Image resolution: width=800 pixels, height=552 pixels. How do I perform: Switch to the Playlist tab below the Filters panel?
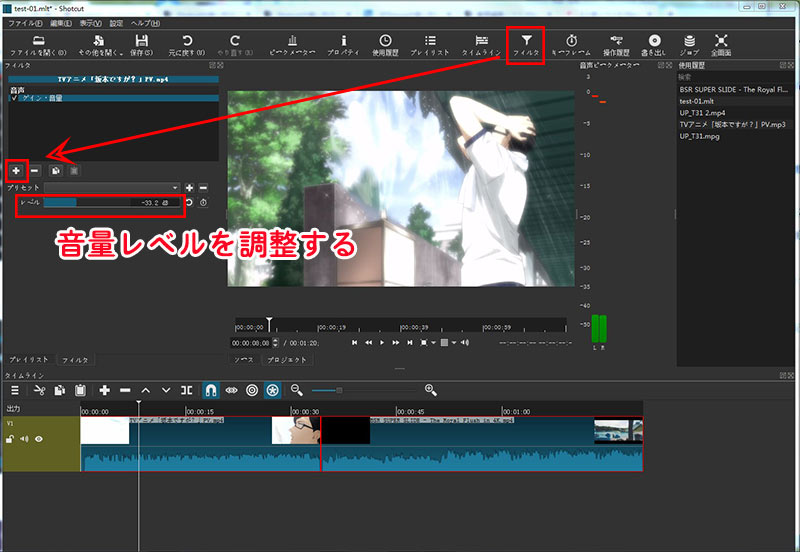pos(29,360)
